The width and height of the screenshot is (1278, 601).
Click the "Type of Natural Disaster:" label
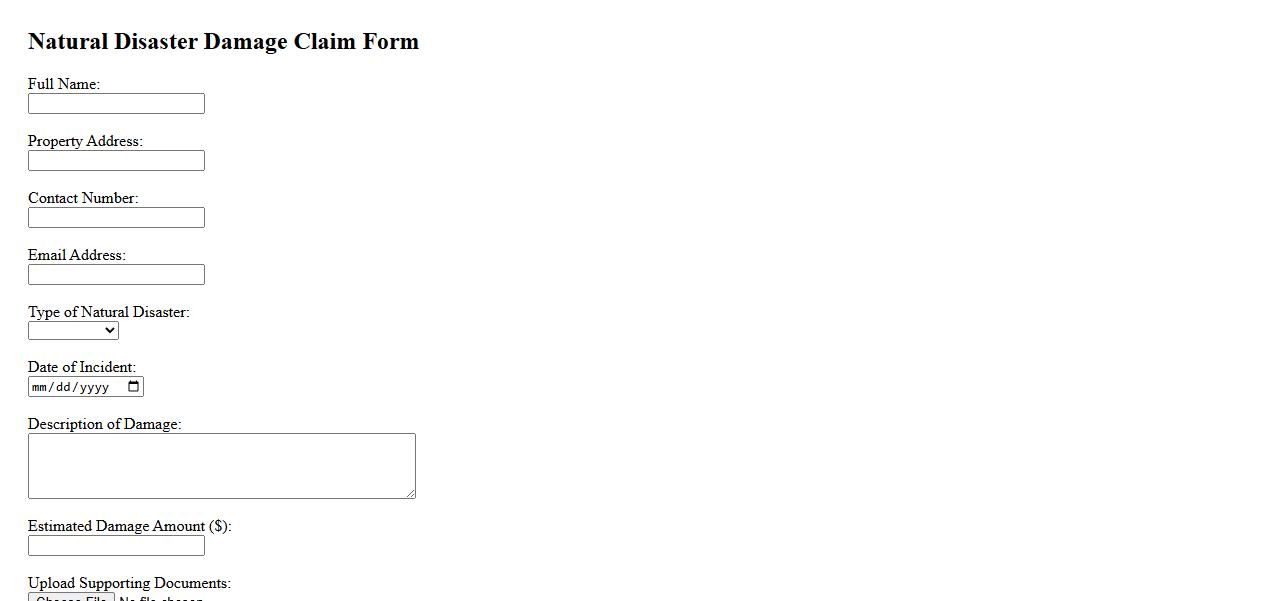point(108,312)
